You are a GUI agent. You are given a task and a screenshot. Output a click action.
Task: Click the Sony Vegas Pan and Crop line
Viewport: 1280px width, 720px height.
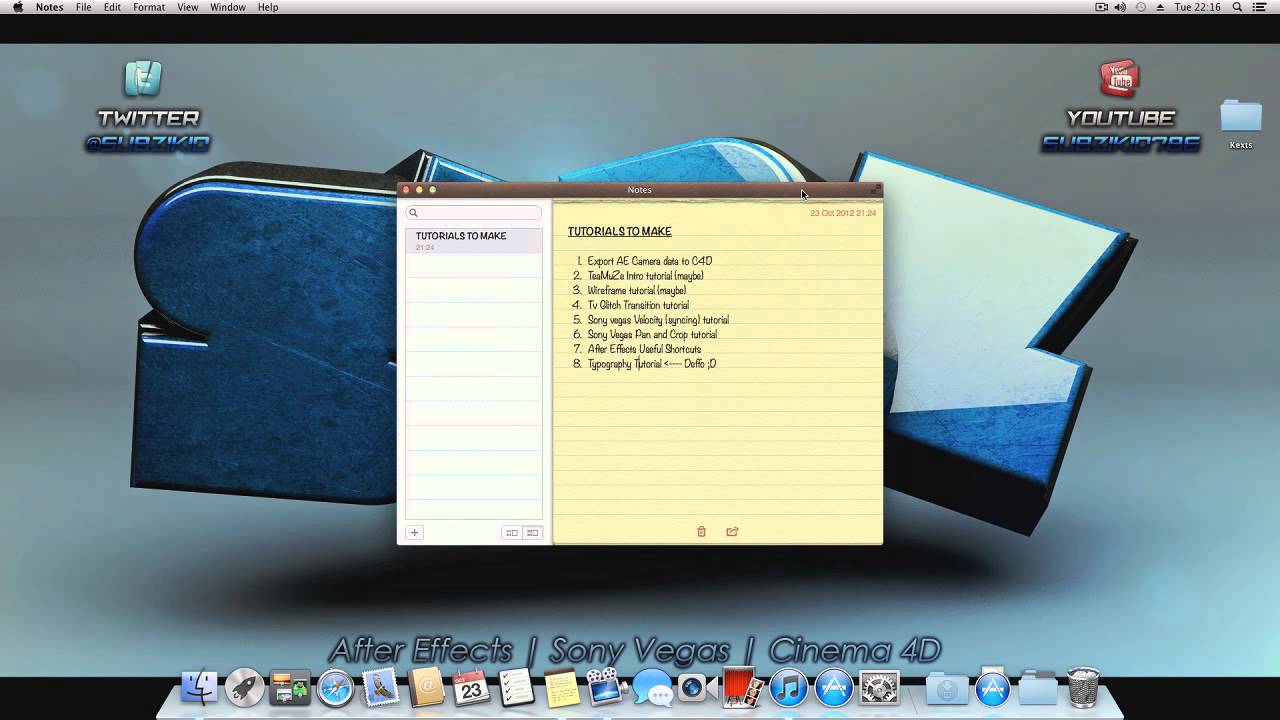tap(652, 335)
